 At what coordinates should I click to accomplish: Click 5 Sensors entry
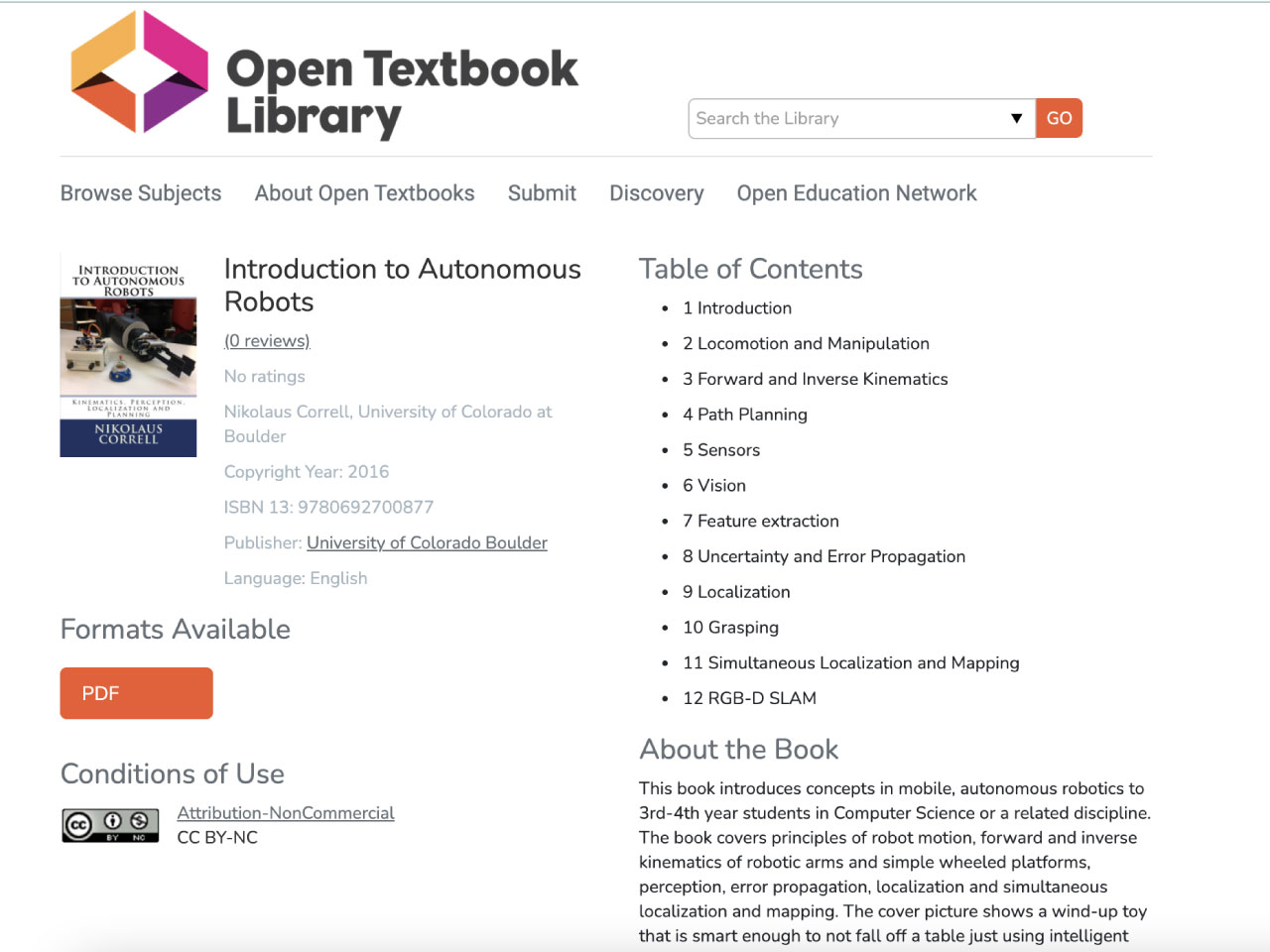721,450
